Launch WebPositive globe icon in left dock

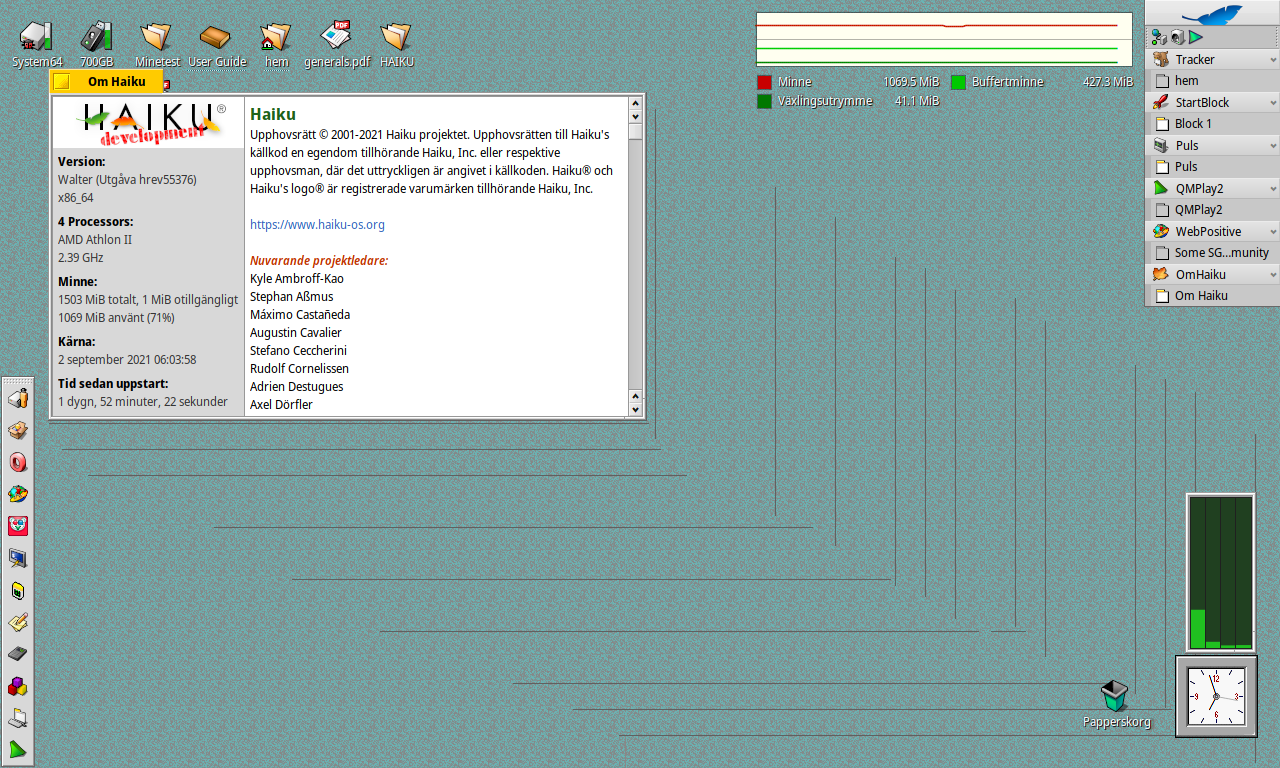(x=18, y=494)
